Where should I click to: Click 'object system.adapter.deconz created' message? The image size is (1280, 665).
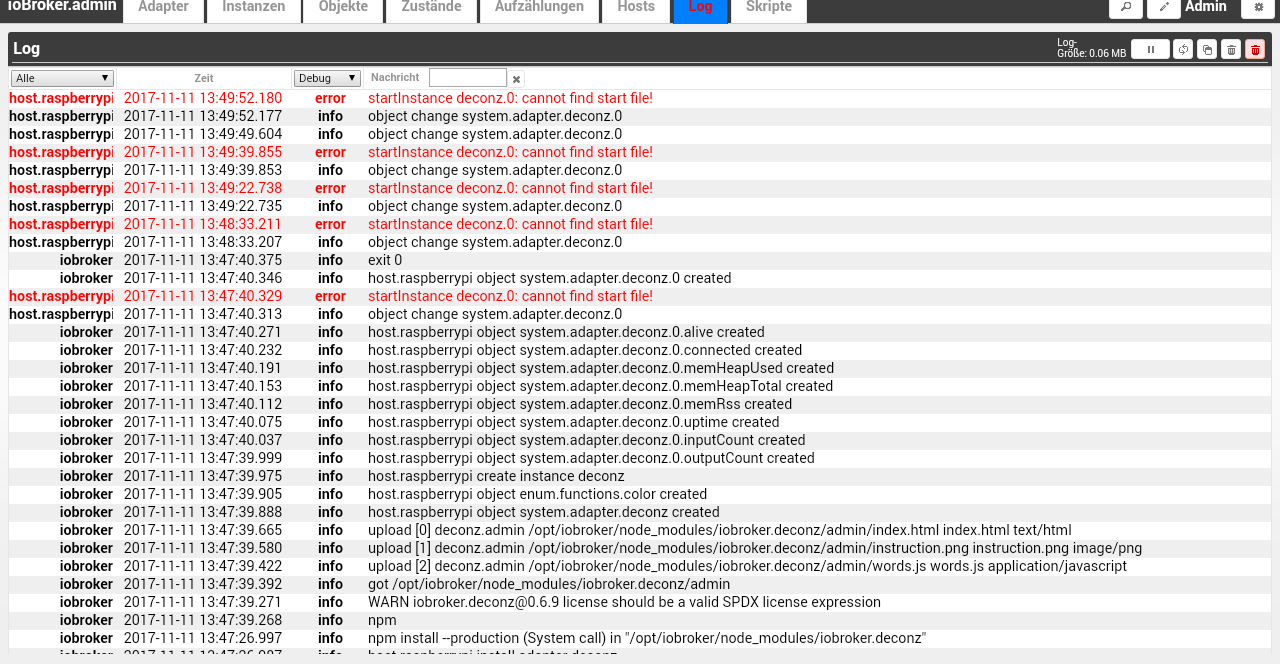click(544, 512)
